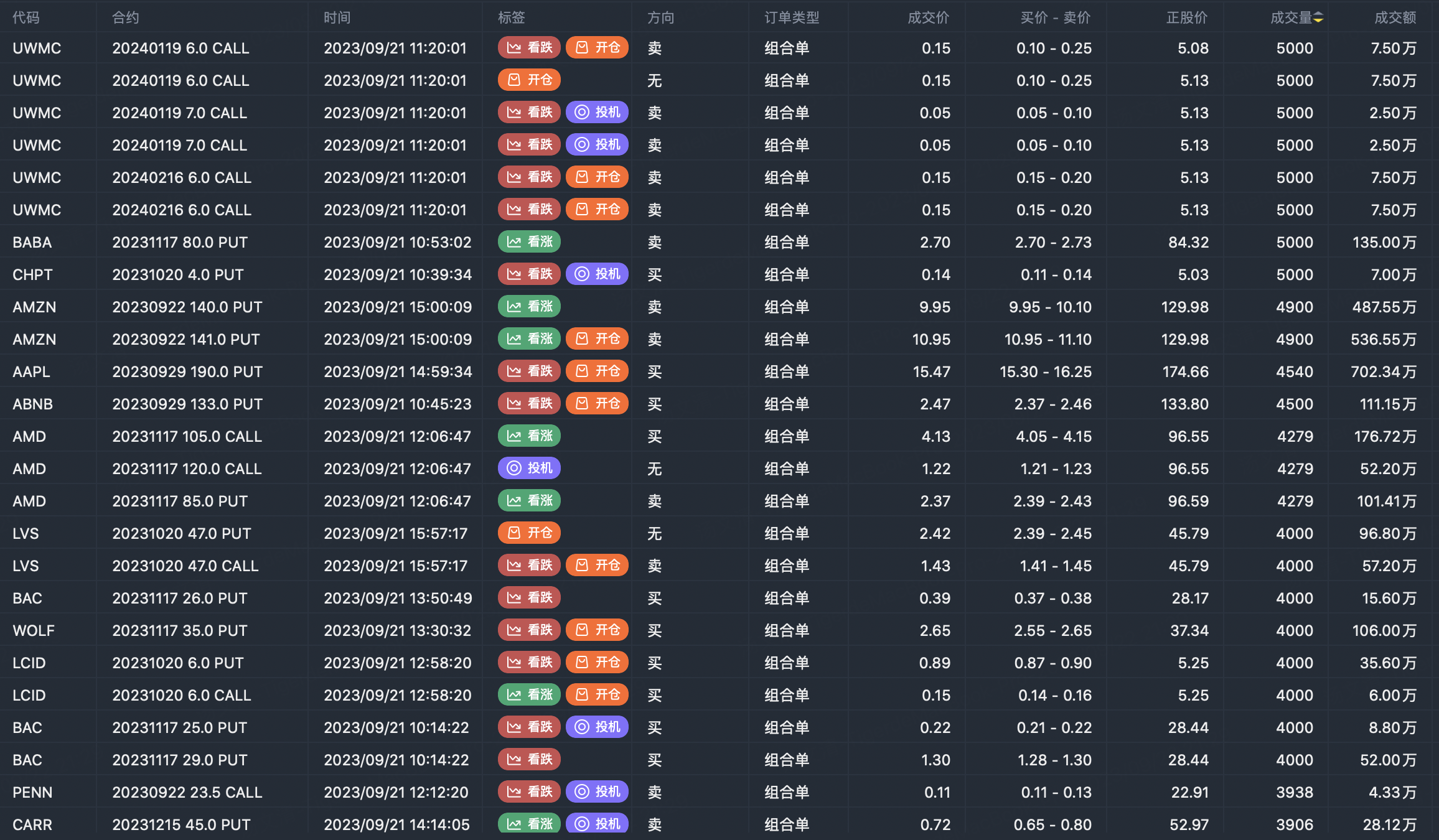Image resolution: width=1439 pixels, height=840 pixels.
Task: Click the 看跌 tag on AAPL row
Action: [529, 371]
